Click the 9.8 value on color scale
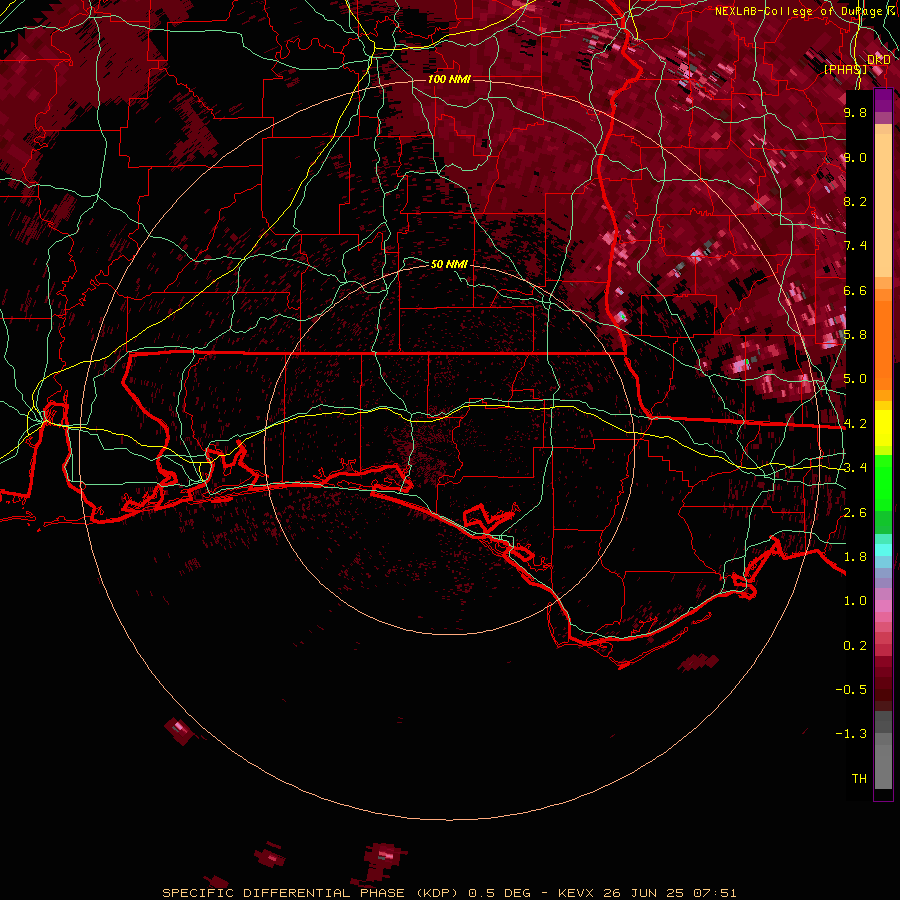The width and height of the screenshot is (900, 900). coord(855,112)
